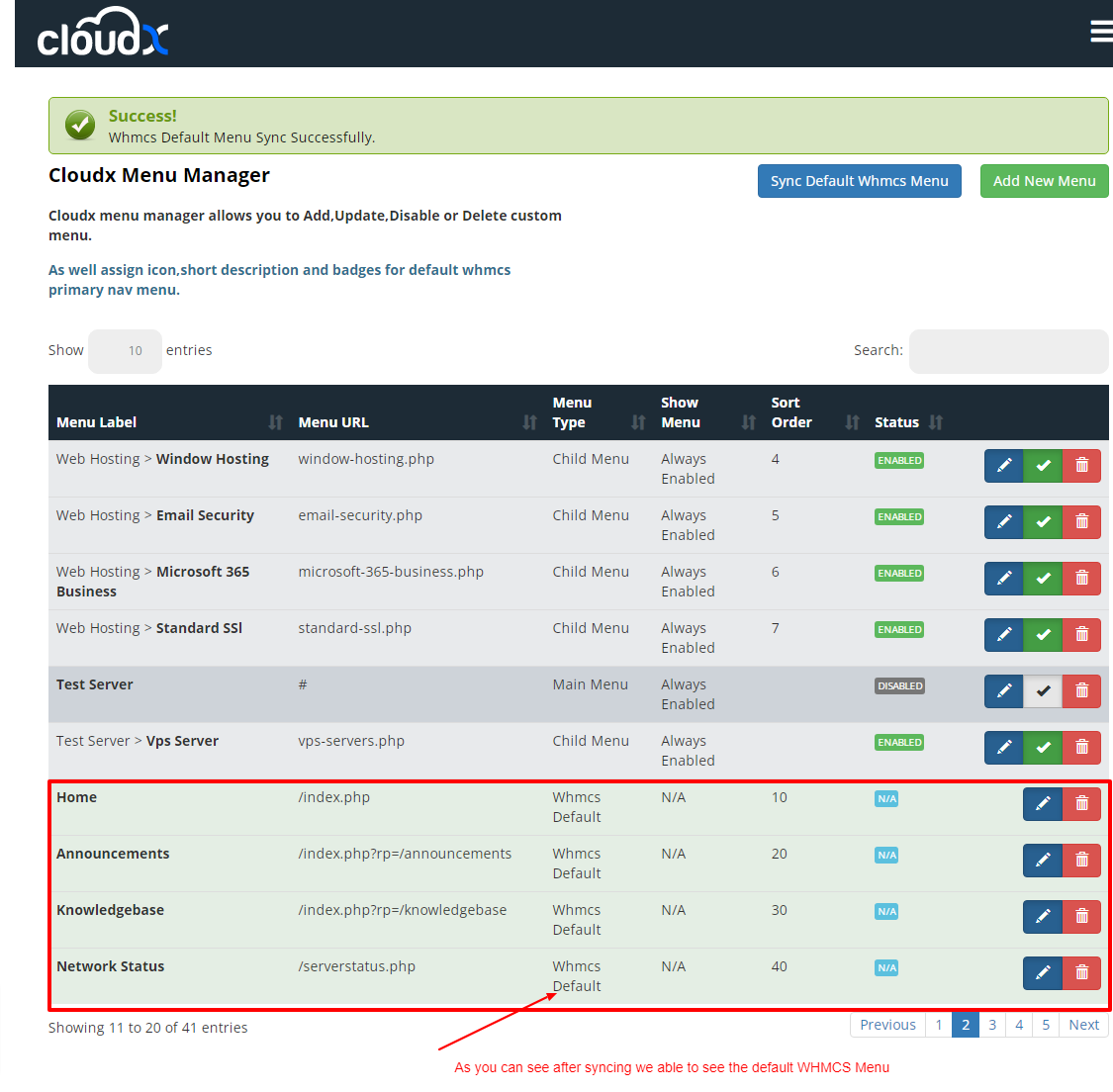1113x1092 pixels.
Task: Toggle status checkmark for Standard SSl row
Action: [x=1043, y=635]
